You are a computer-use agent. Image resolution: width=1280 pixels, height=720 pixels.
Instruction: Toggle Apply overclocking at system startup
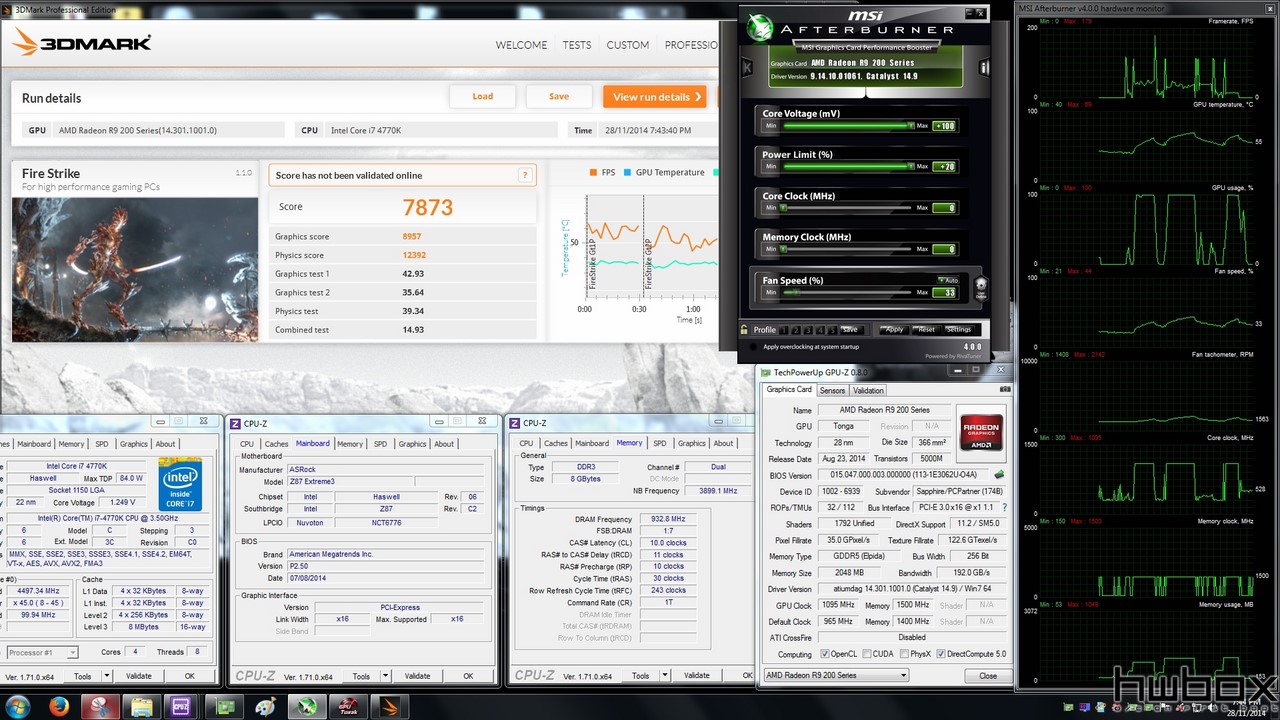click(752, 347)
